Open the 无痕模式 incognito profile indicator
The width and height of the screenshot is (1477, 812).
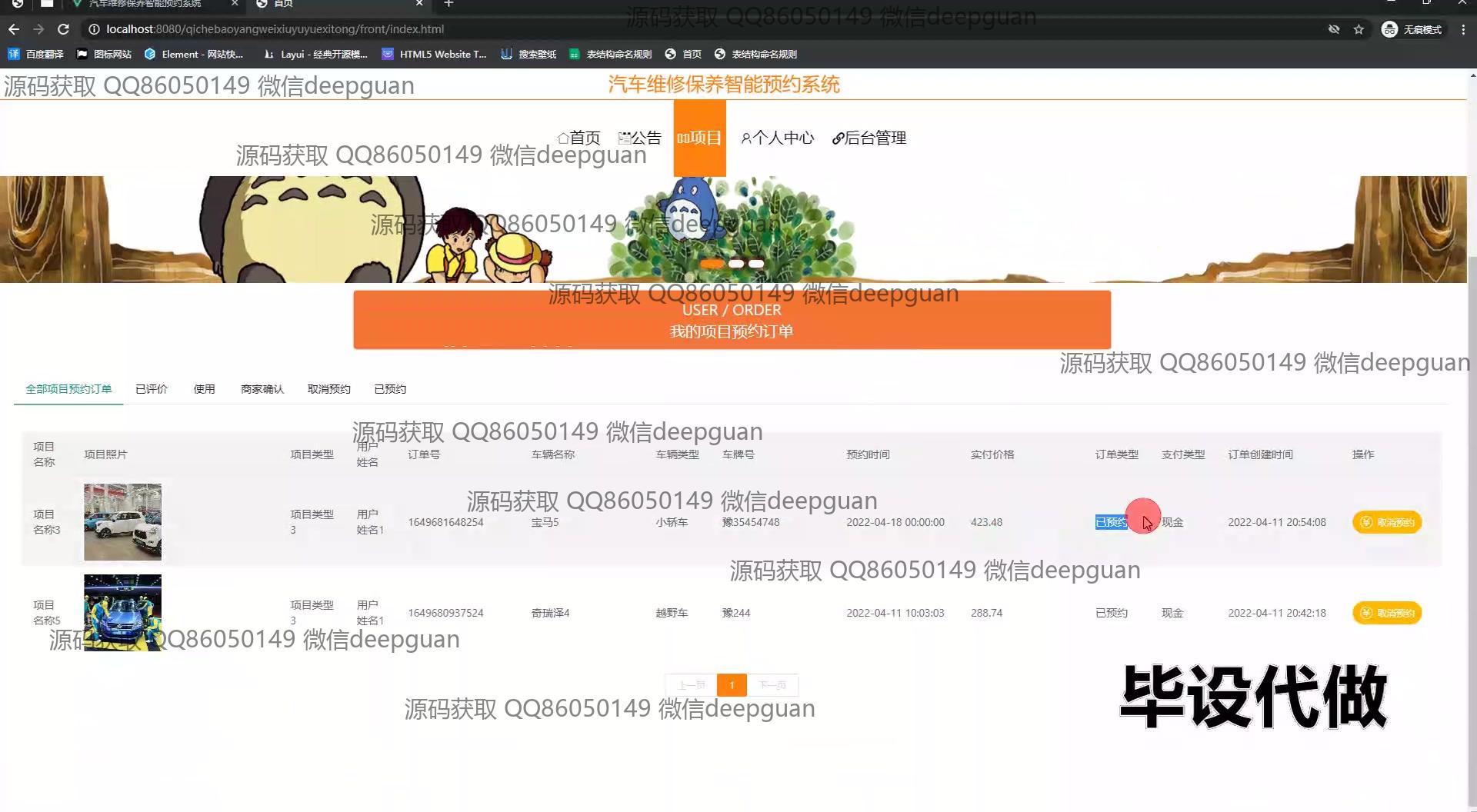click(1412, 29)
